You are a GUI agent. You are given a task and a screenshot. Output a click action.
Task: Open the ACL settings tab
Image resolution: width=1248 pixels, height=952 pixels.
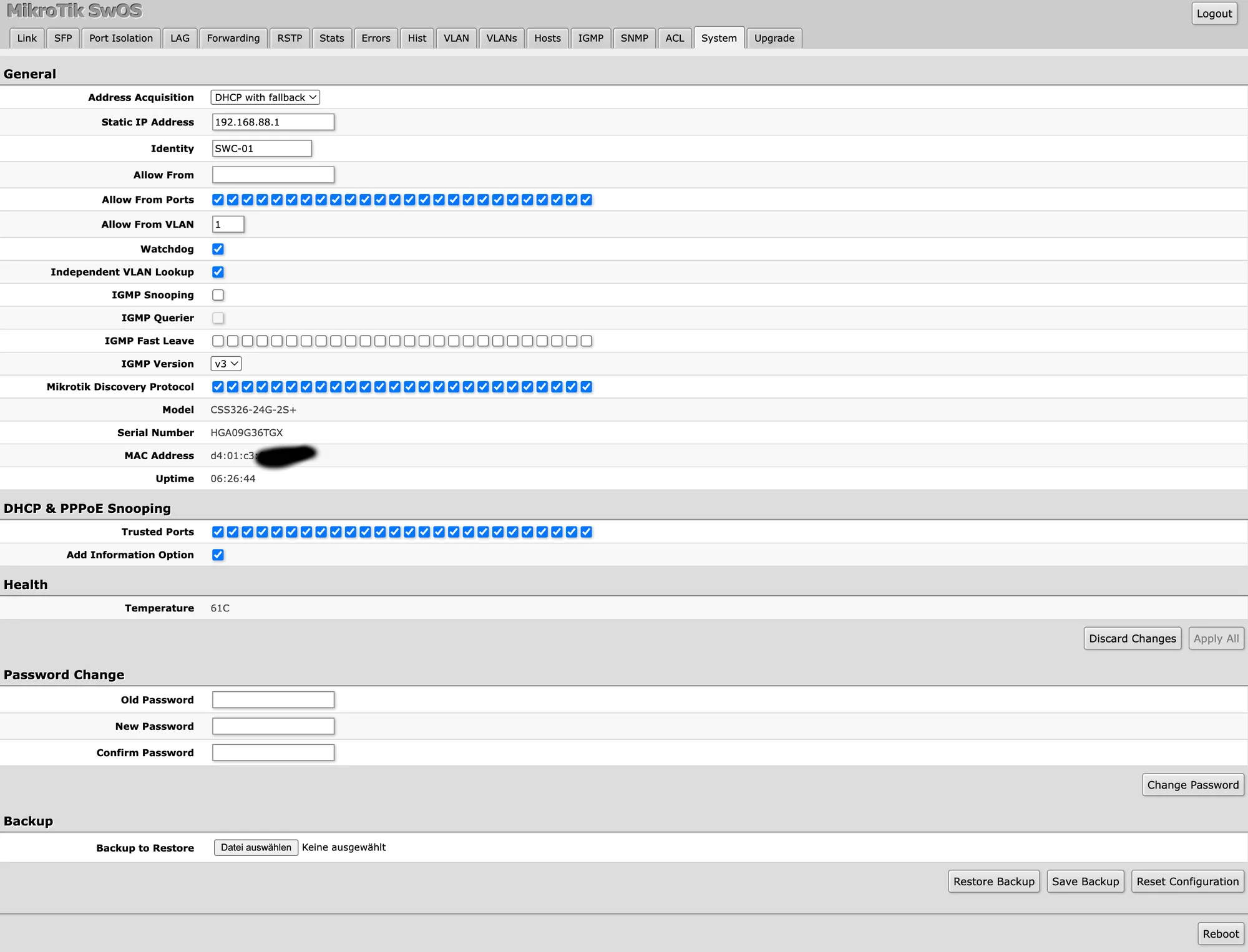674,38
